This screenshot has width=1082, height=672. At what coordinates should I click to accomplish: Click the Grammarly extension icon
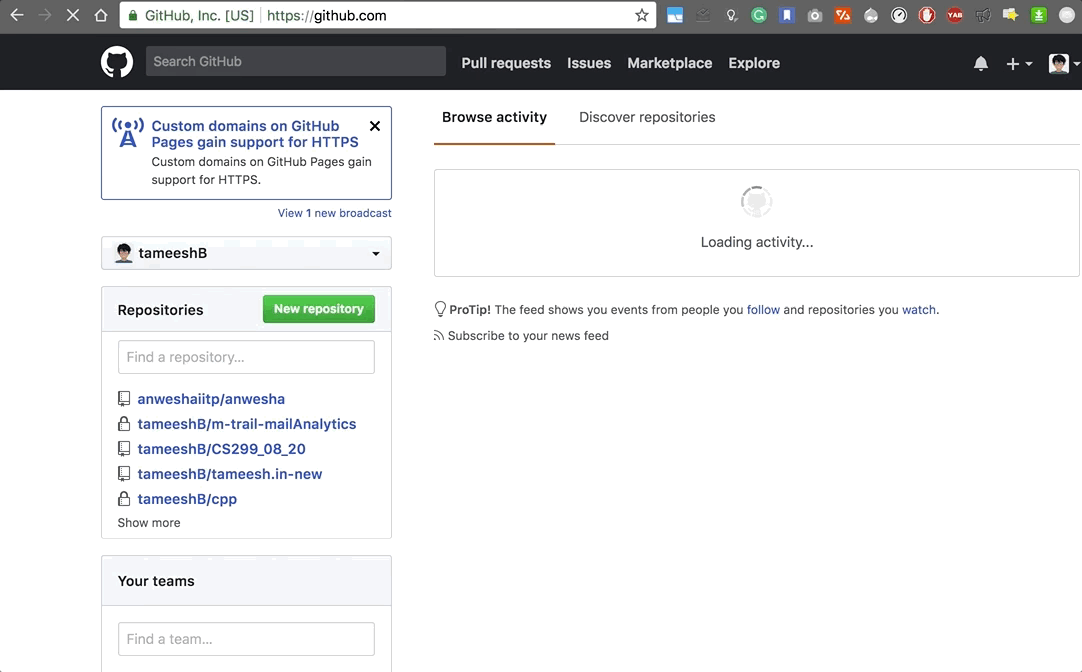pyautogui.click(x=759, y=15)
